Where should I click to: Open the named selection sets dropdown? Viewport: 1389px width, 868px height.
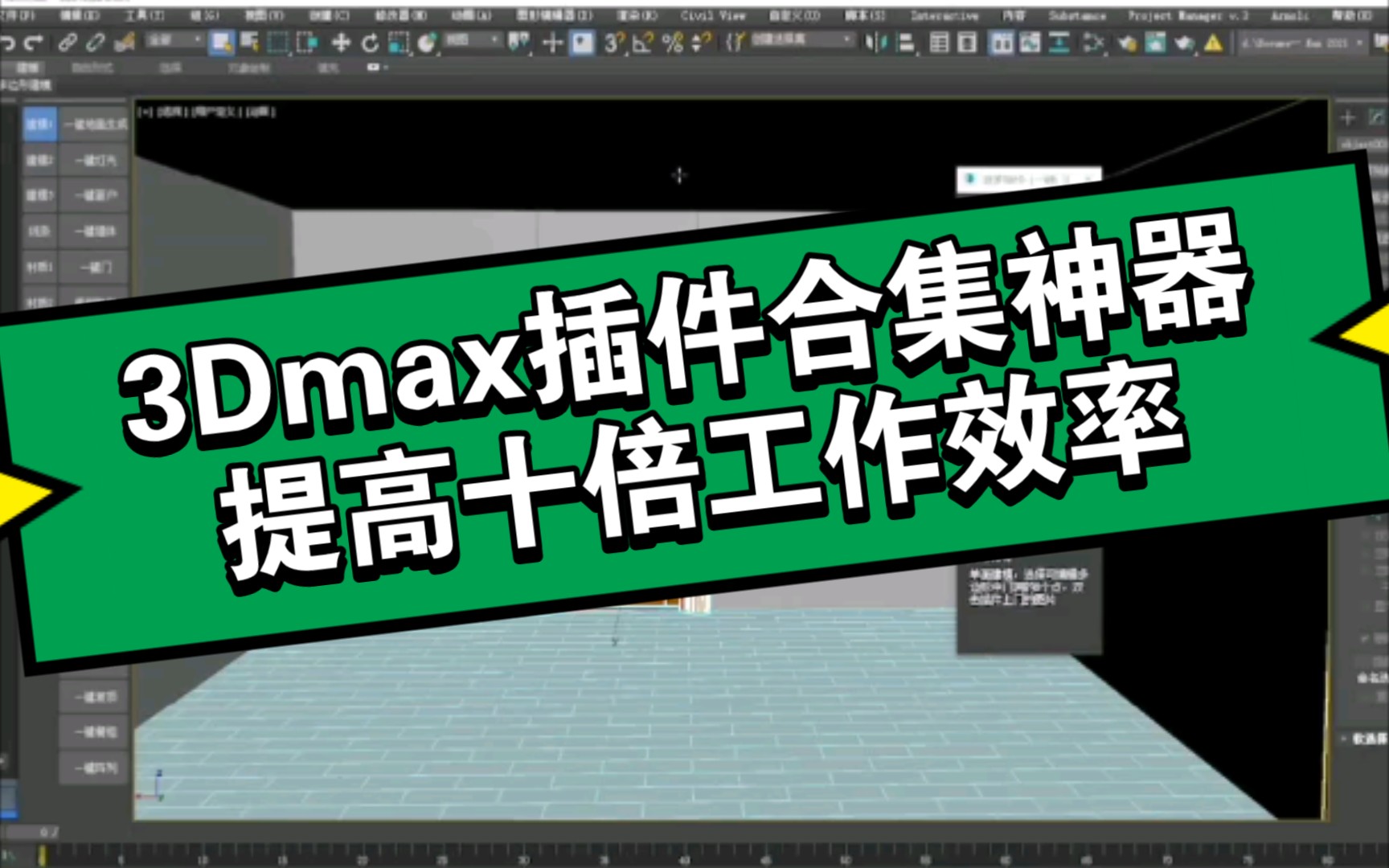tap(804, 42)
